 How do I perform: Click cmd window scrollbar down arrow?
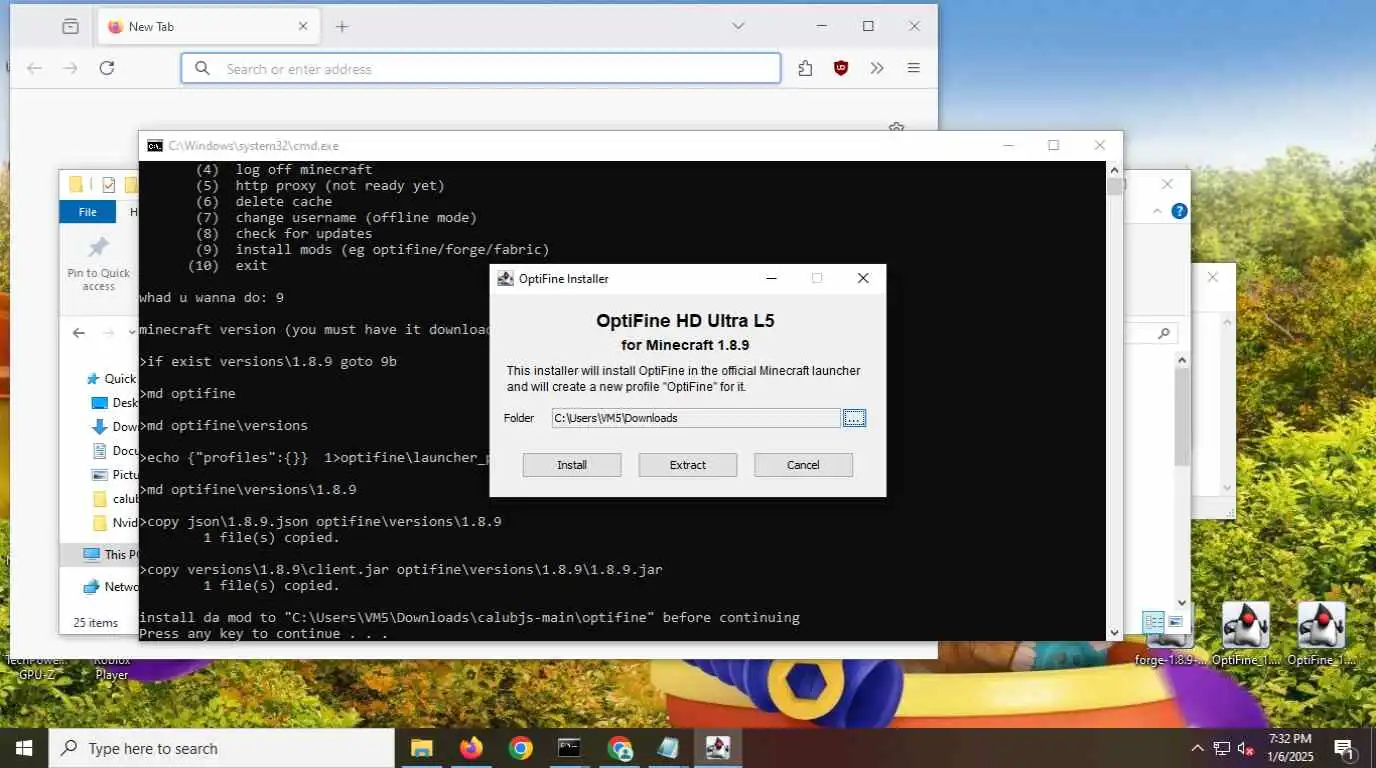[x=1114, y=632]
